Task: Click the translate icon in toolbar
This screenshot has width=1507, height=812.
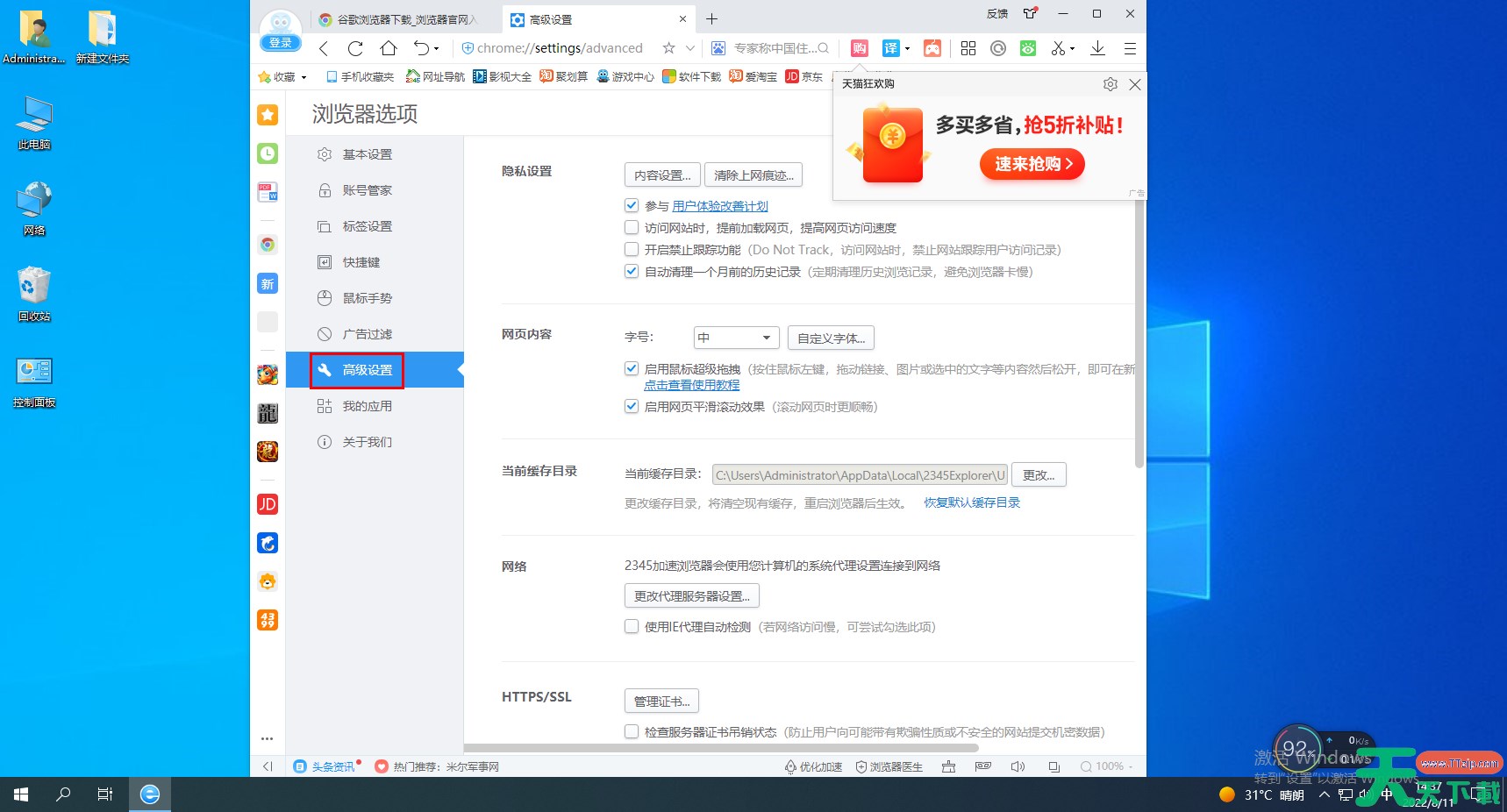Action: point(890,48)
